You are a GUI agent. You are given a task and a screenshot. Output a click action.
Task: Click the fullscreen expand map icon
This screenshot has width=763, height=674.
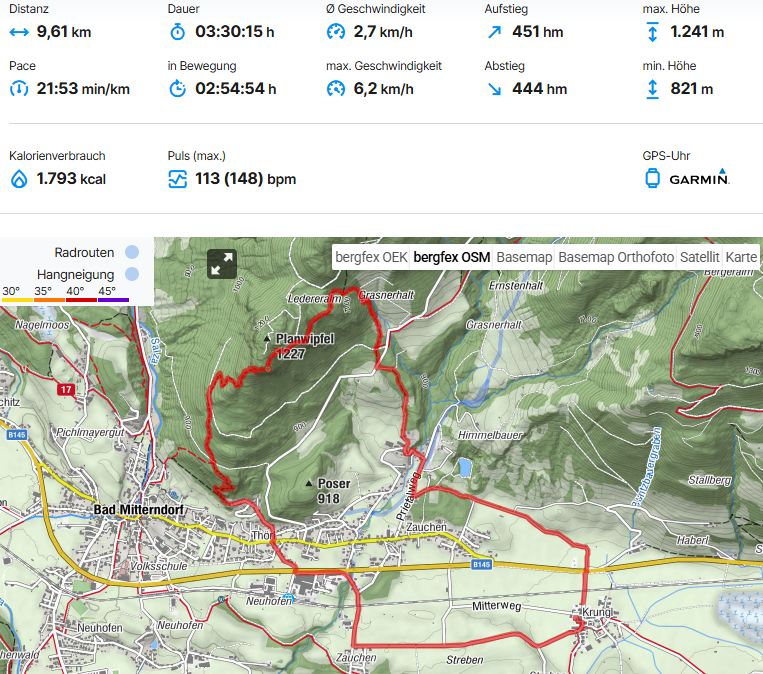(221, 264)
